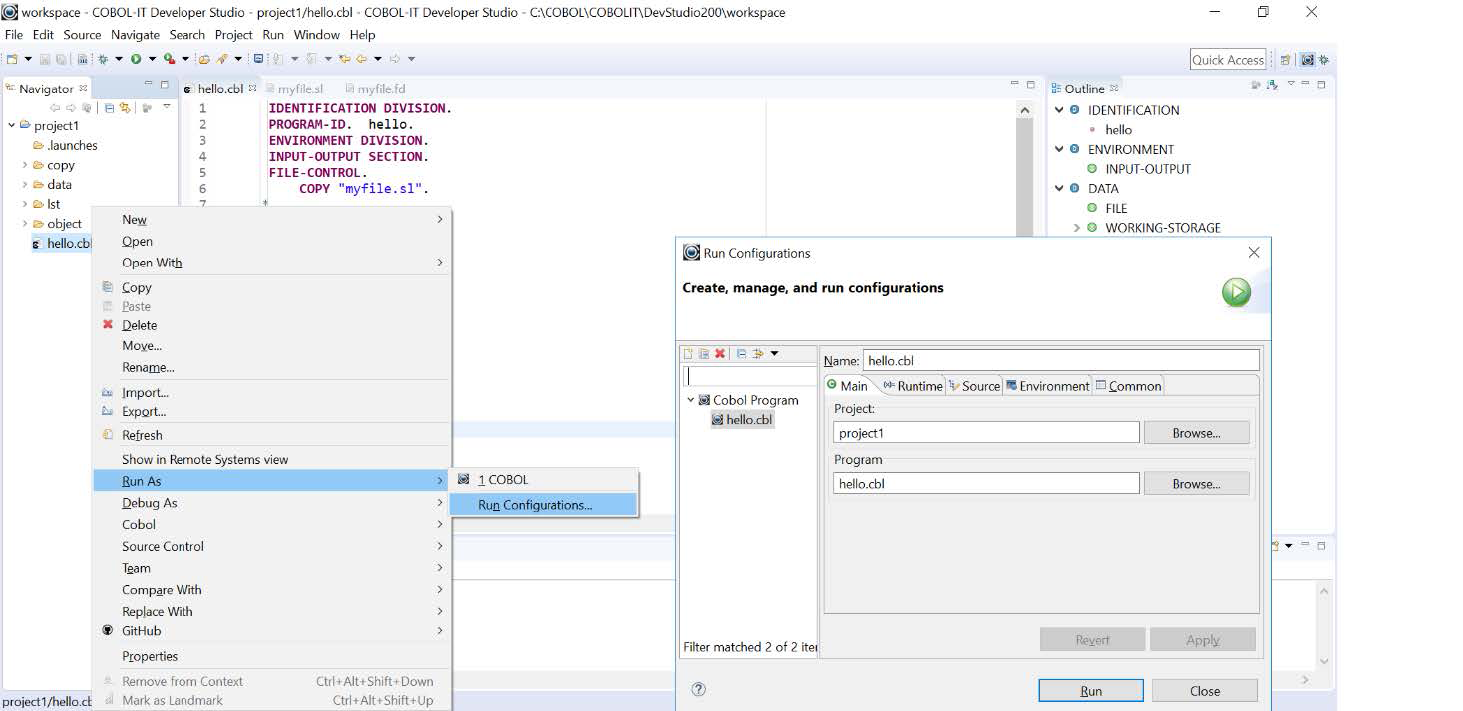The height and width of the screenshot is (711, 1463).
Task: Open the filter launch configurations dropdown arrow
Action: [x=774, y=353]
